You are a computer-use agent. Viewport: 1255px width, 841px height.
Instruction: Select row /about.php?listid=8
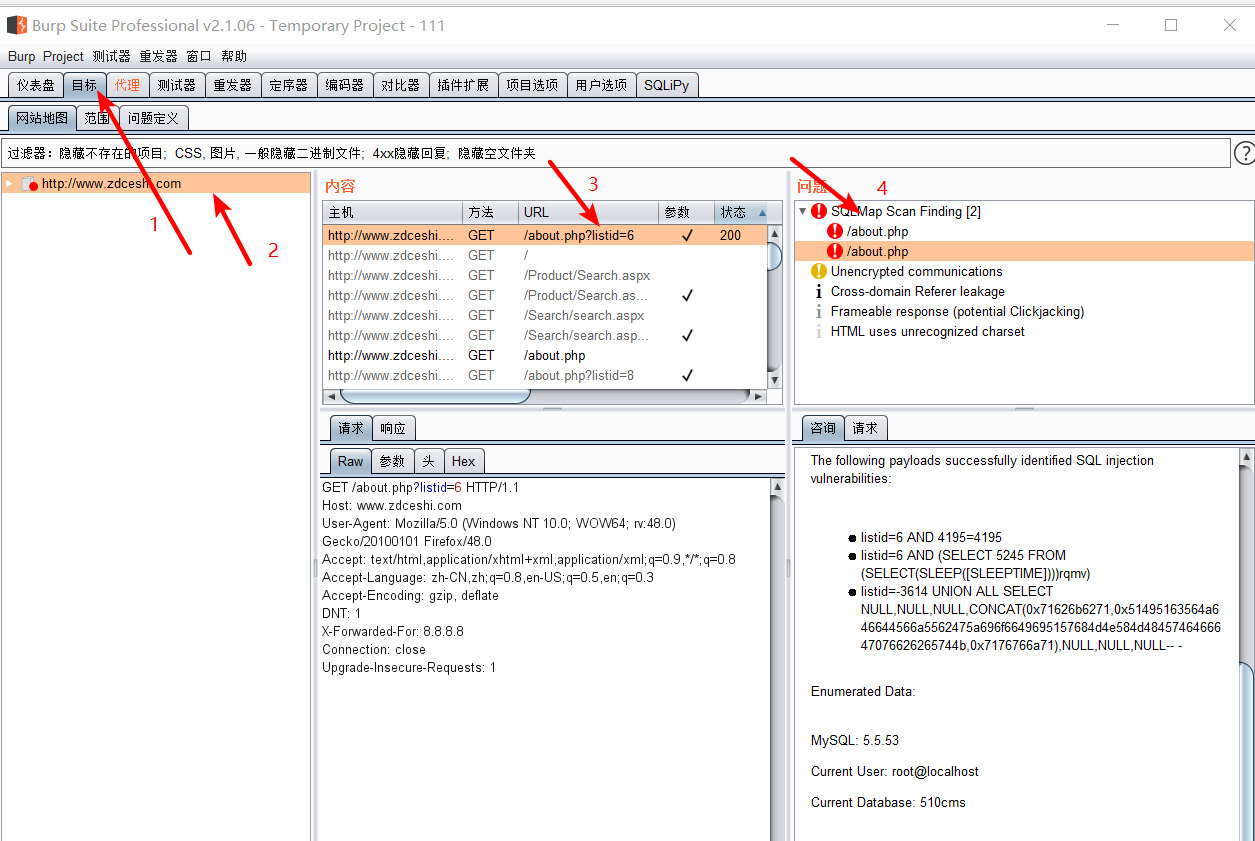click(545, 375)
